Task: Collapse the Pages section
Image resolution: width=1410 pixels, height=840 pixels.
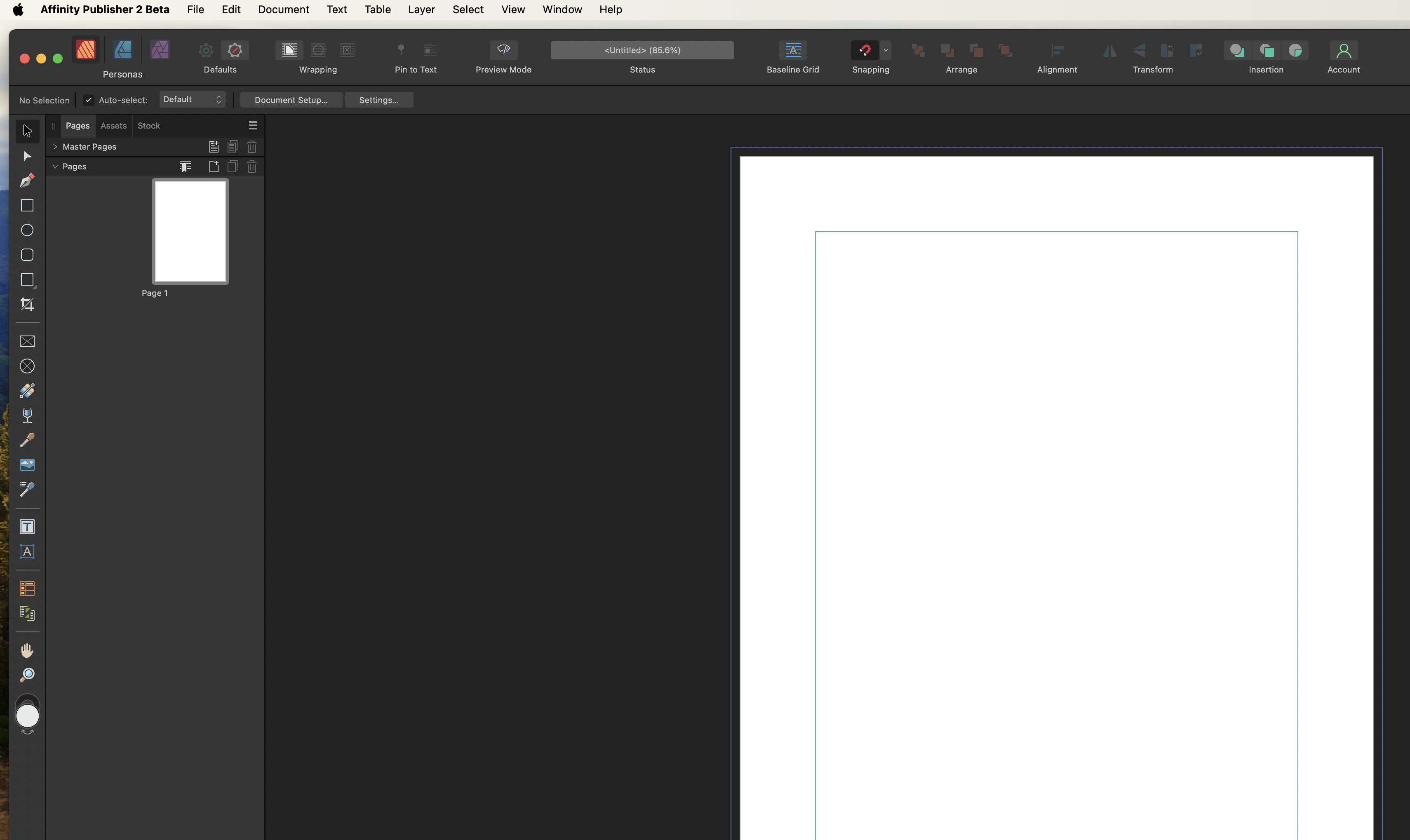Action: (56, 167)
